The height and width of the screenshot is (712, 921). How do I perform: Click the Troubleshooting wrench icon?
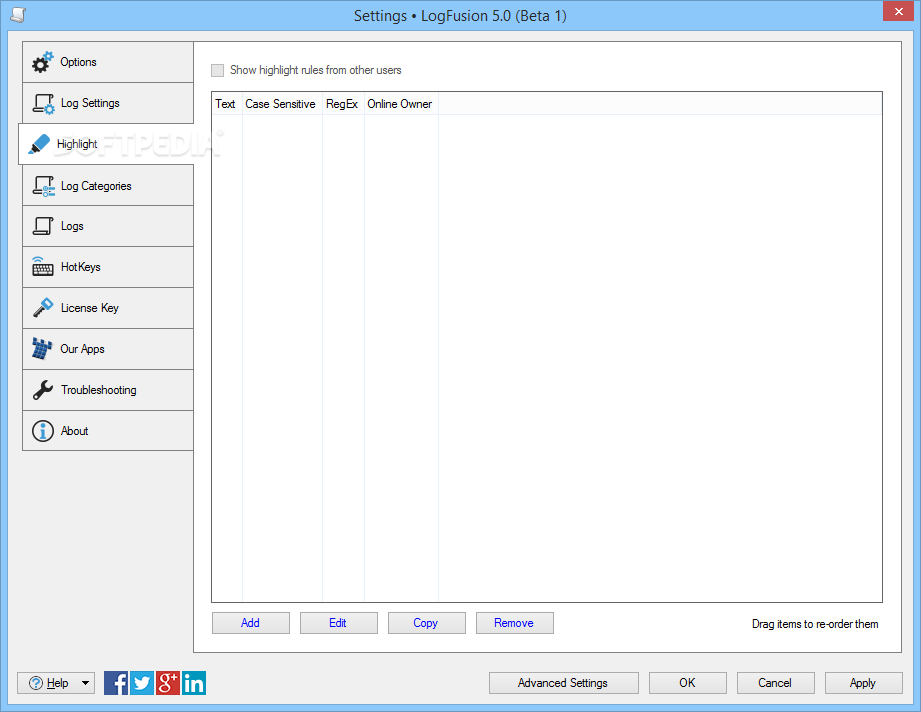(x=43, y=389)
